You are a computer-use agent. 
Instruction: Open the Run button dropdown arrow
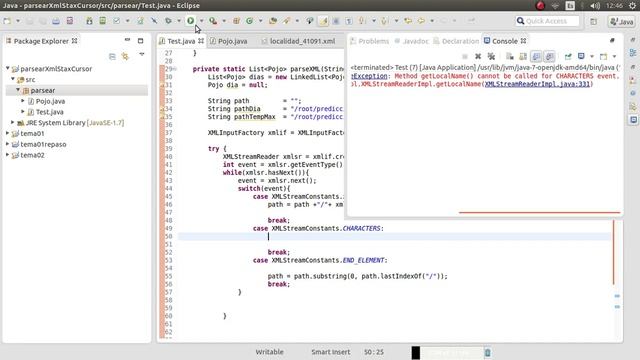[x=201, y=21]
